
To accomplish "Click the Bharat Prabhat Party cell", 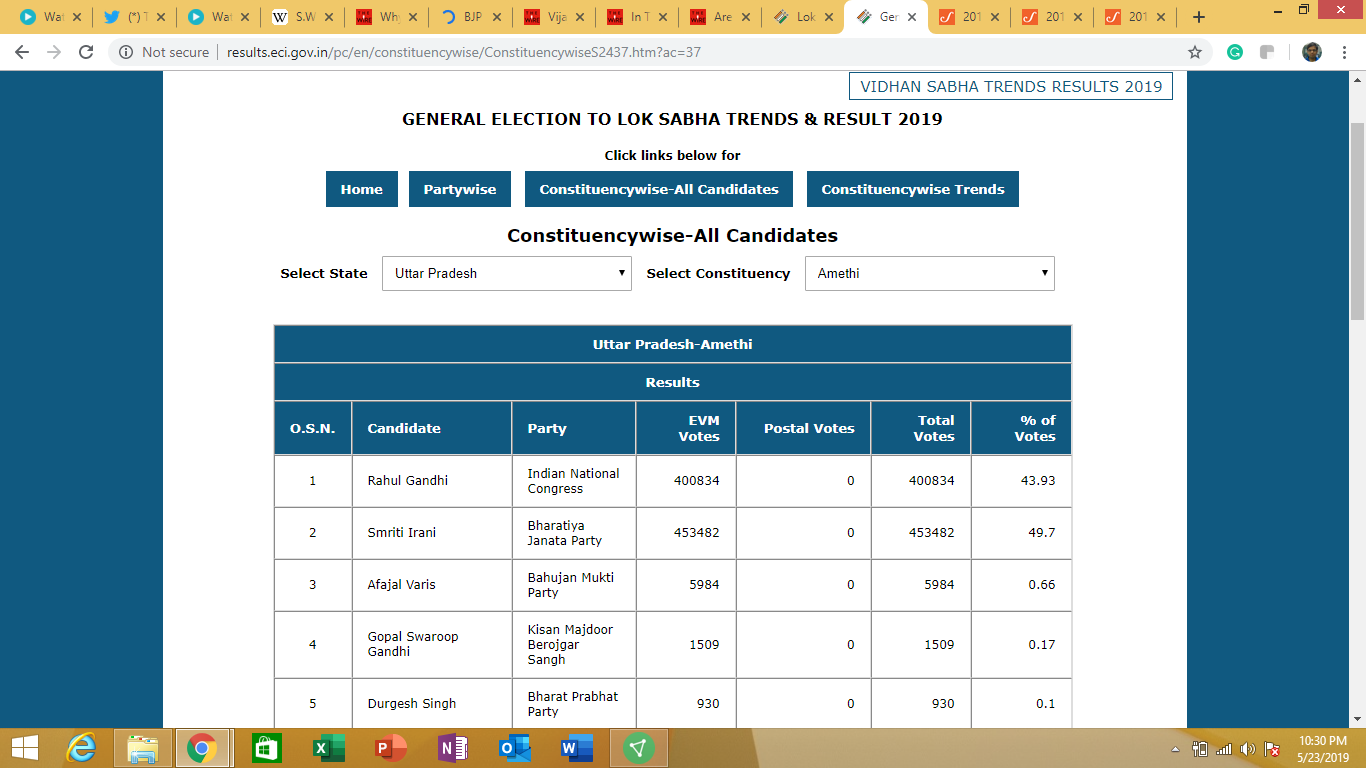I will 574,704.
